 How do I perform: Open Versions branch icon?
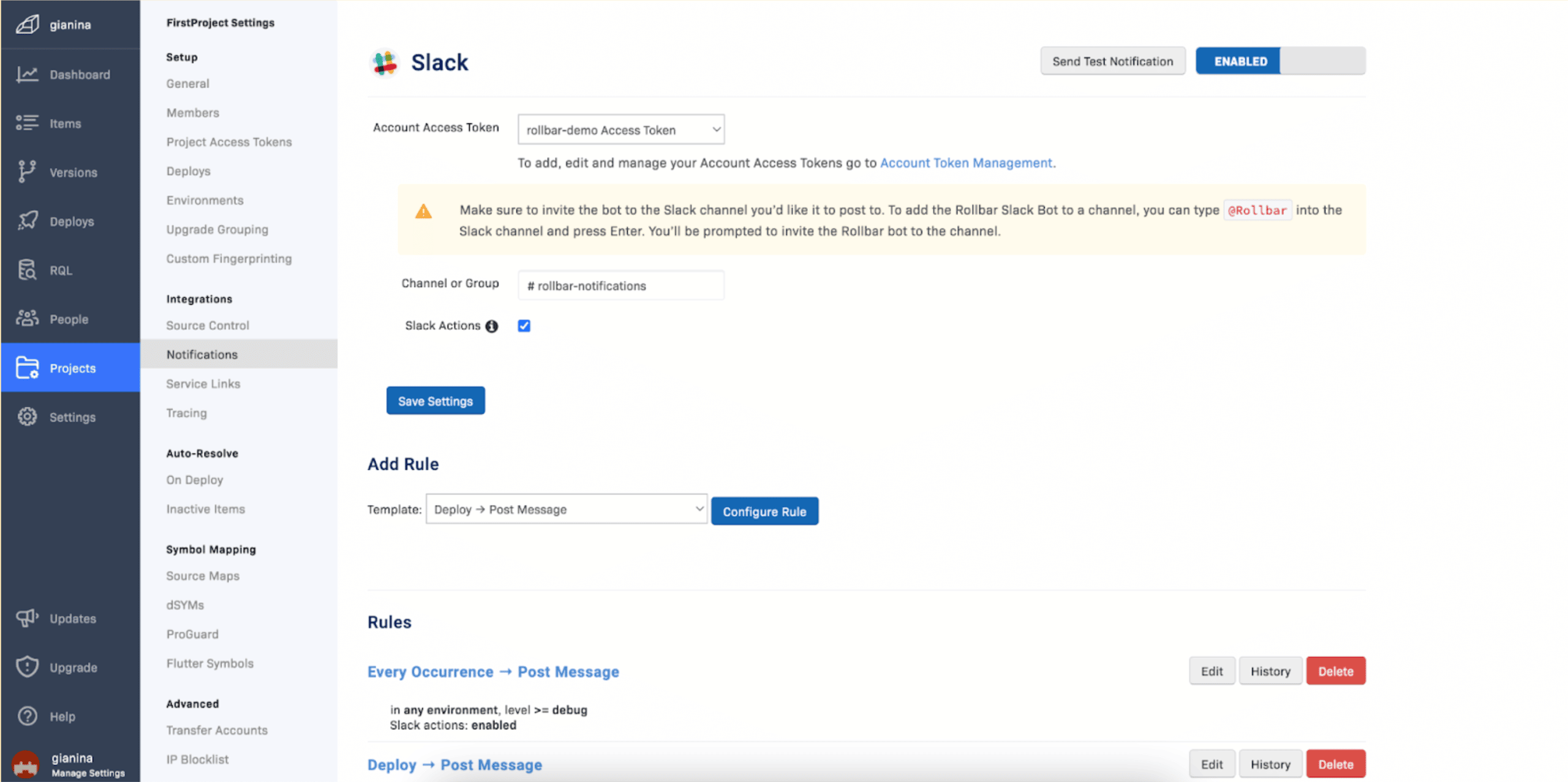tap(27, 172)
